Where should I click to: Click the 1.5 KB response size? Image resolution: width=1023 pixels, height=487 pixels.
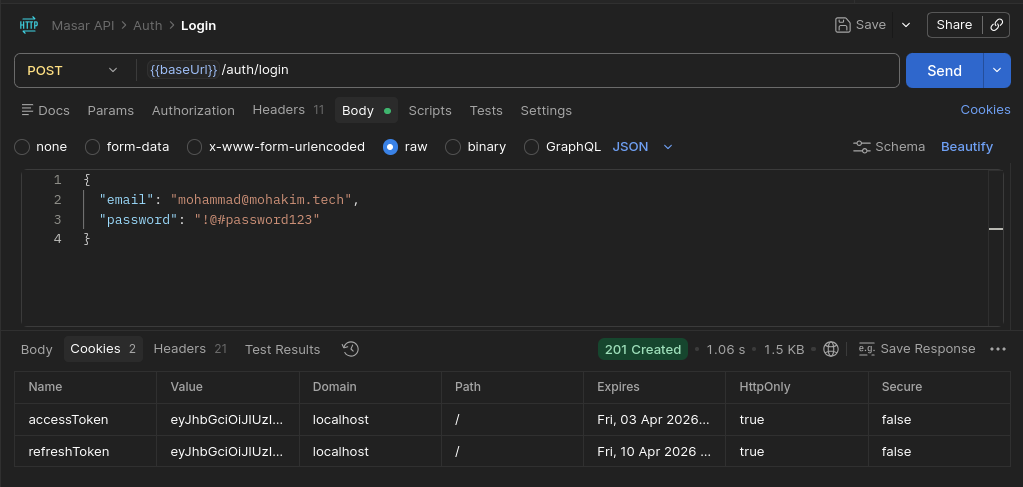(784, 349)
